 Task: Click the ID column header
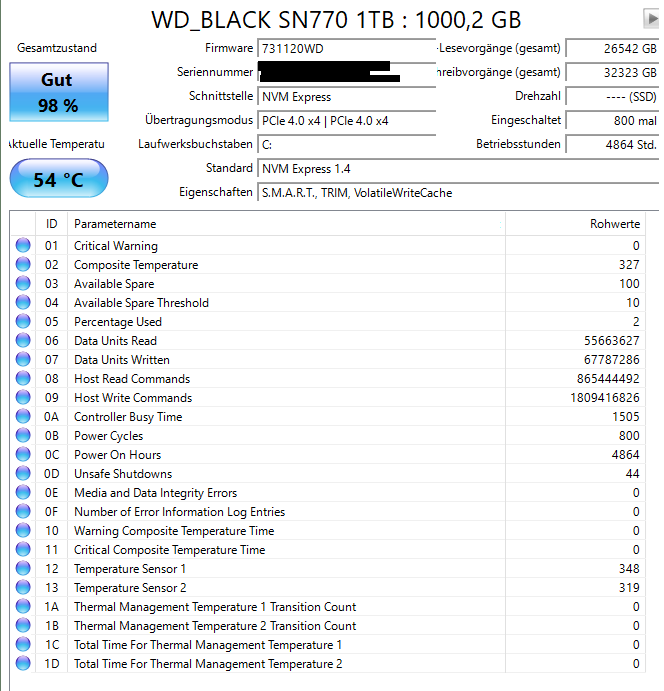click(52, 224)
